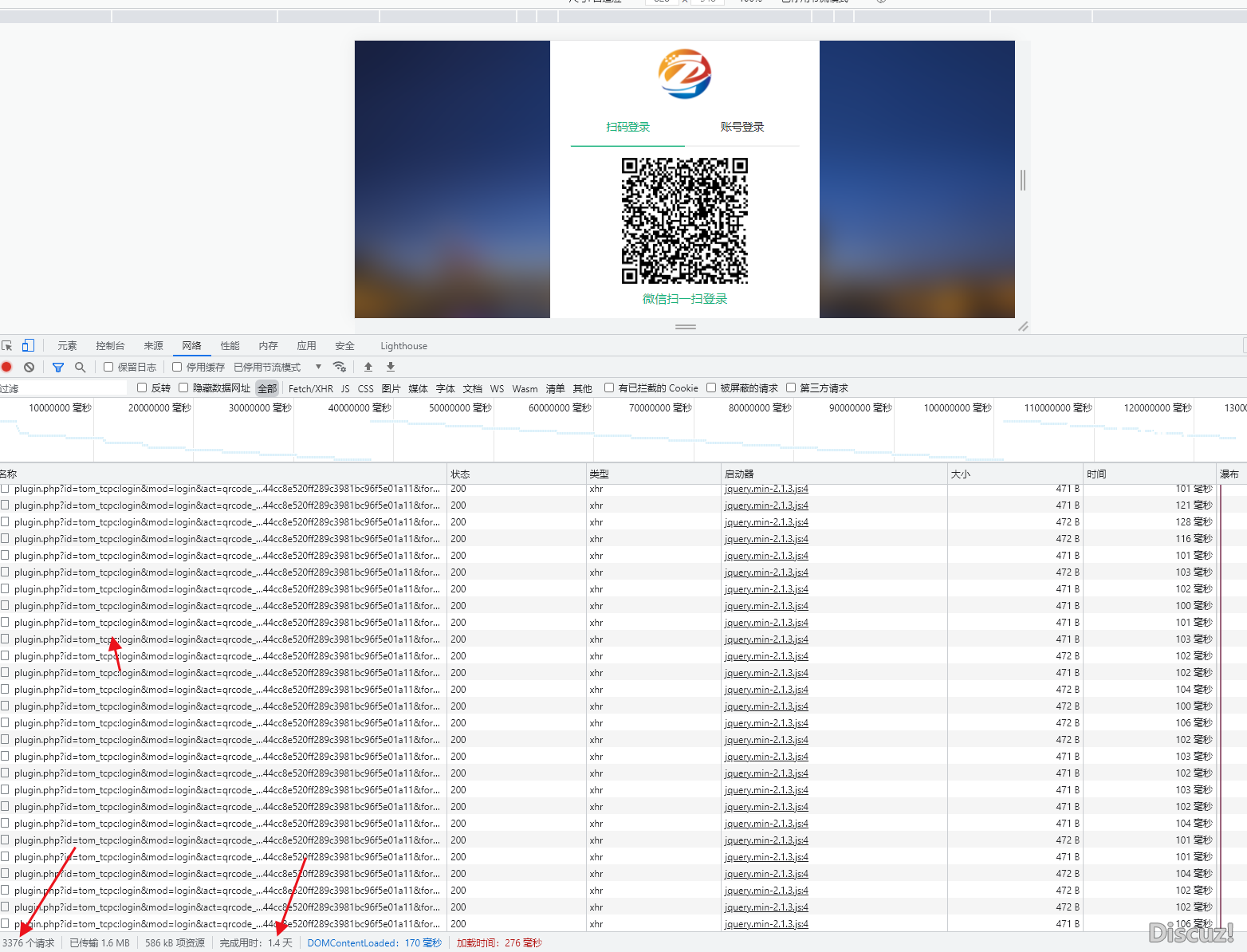Click the file icon of the 128 毫秒 request row

[x=6, y=522]
